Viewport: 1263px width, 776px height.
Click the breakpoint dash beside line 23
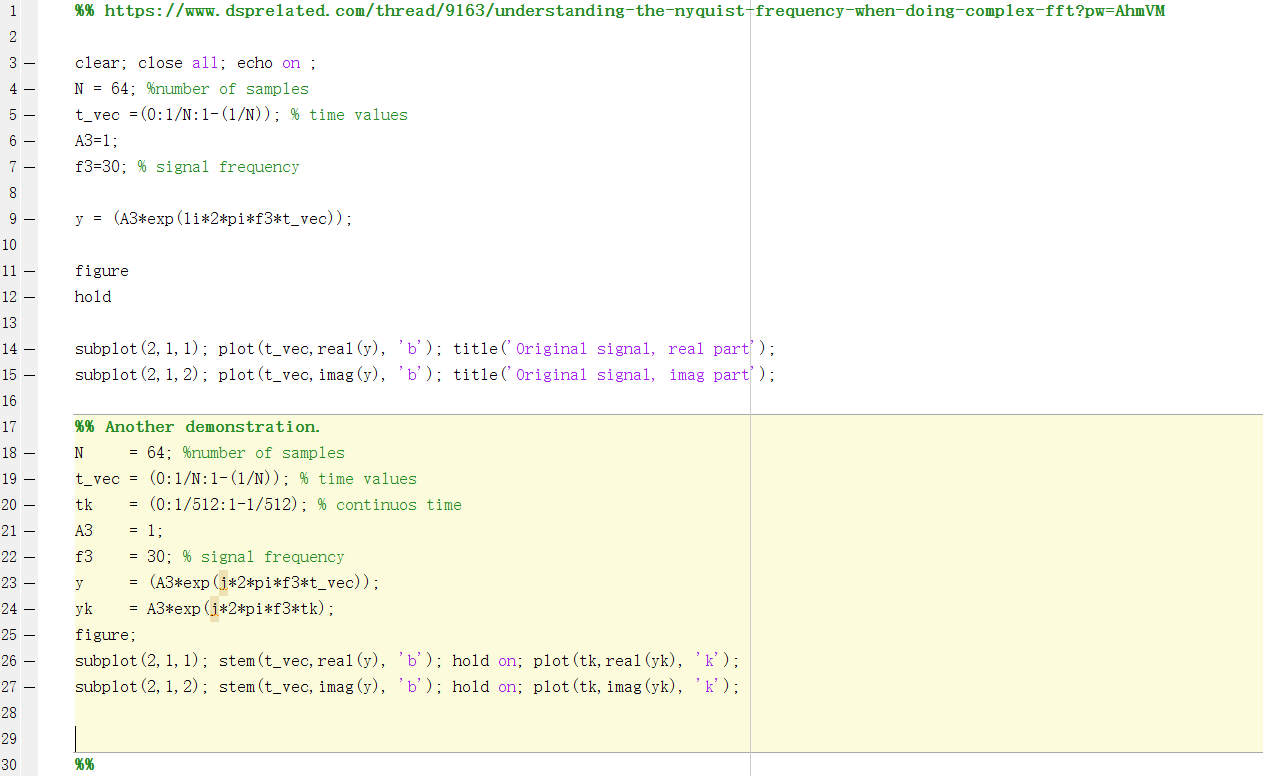(28, 582)
